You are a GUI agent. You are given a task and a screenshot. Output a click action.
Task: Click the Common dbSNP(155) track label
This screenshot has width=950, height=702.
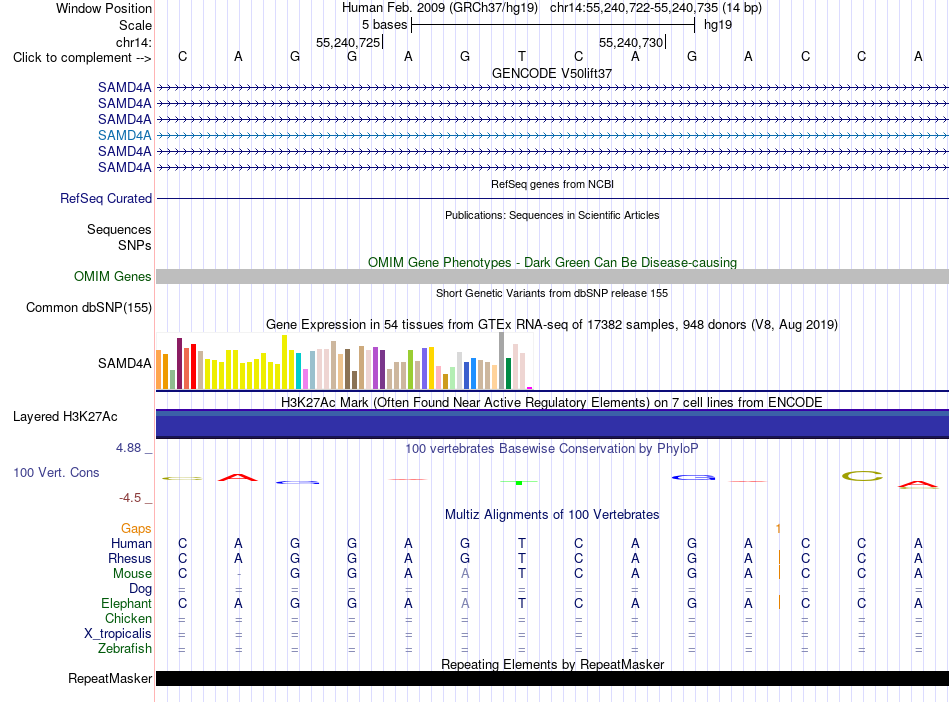click(x=88, y=308)
